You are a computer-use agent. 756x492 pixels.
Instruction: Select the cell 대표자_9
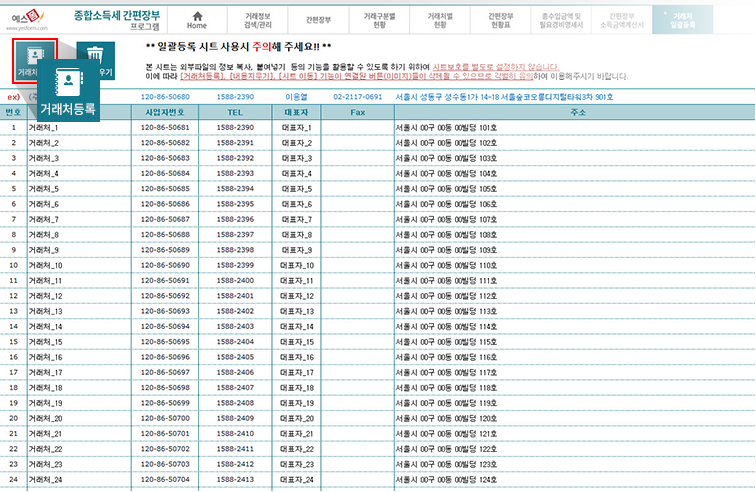(296, 250)
